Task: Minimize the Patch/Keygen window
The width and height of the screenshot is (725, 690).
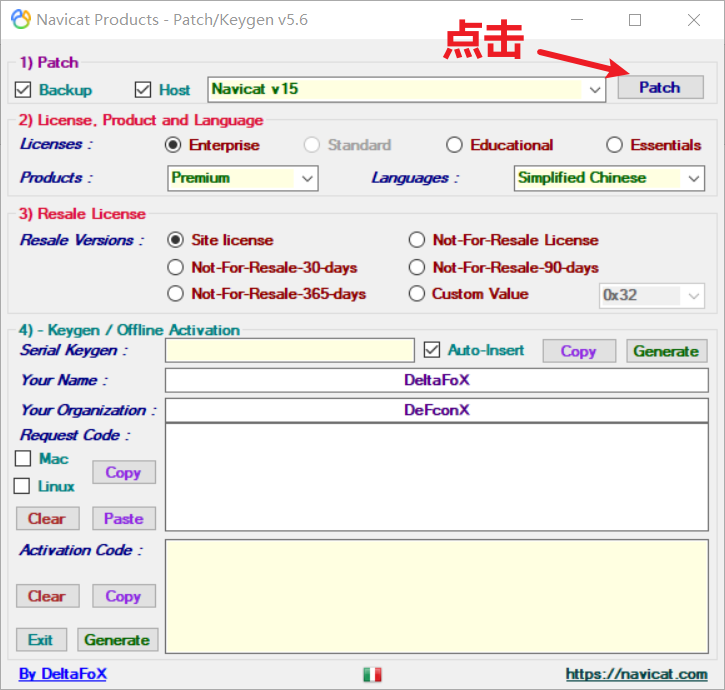Action: click(577, 20)
